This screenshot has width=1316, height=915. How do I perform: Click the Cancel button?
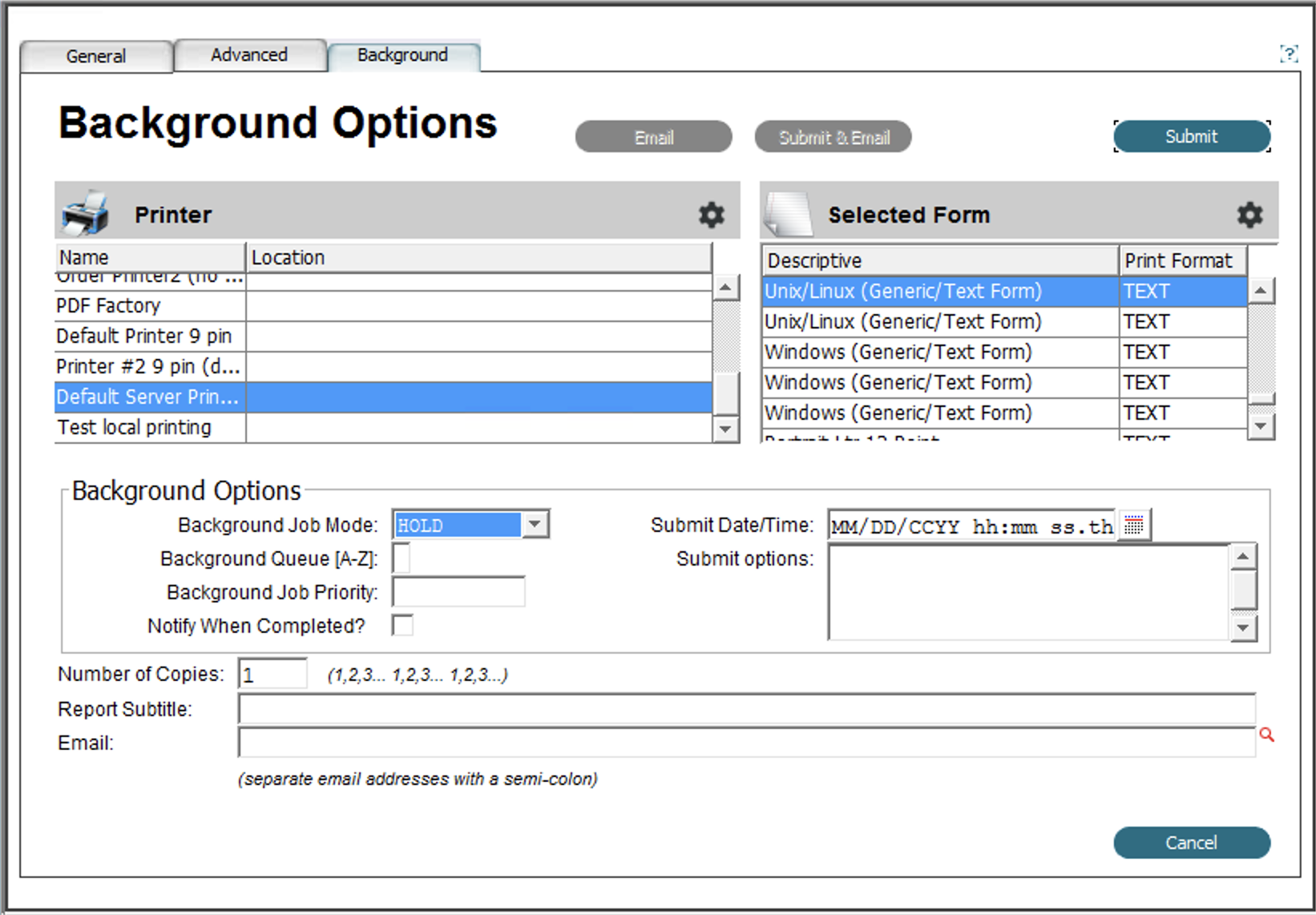pyautogui.click(x=1191, y=843)
